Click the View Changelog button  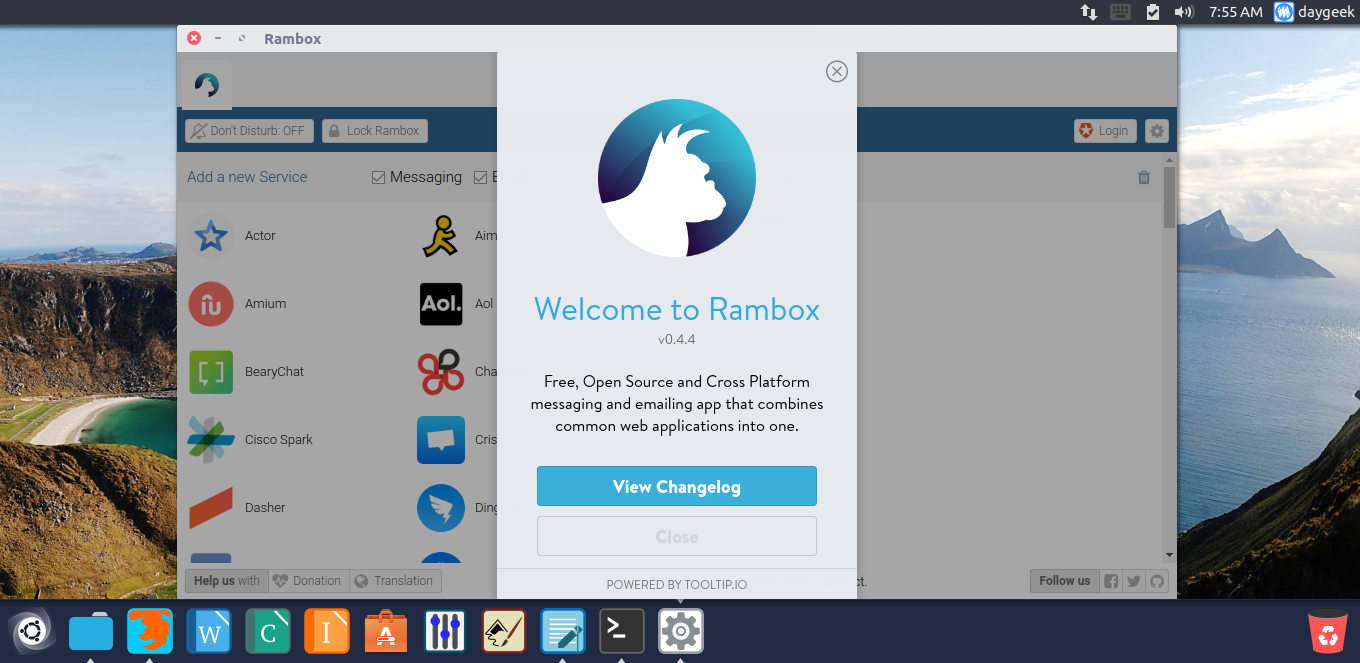click(677, 486)
